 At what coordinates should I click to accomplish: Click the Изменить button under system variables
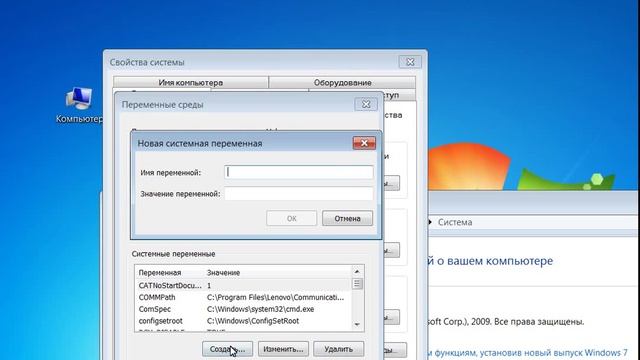pyautogui.click(x=283, y=349)
